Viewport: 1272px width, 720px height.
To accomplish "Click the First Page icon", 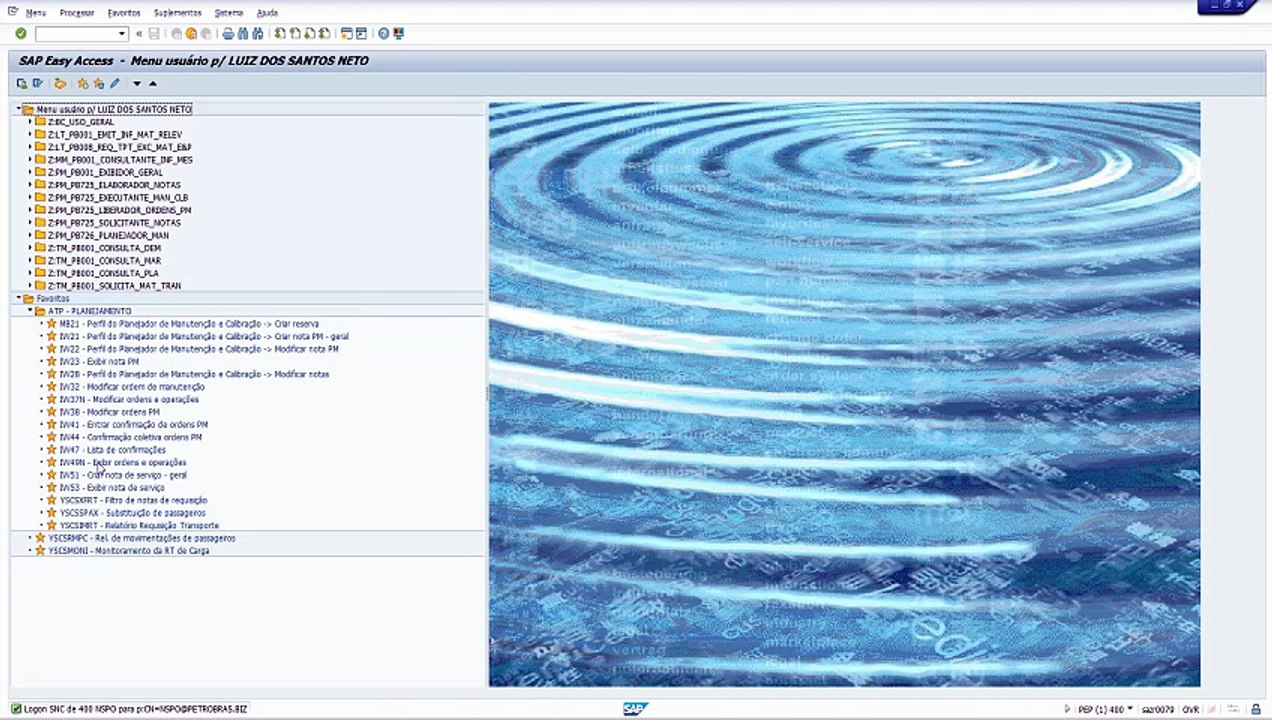I will pyautogui.click(x=281, y=34).
